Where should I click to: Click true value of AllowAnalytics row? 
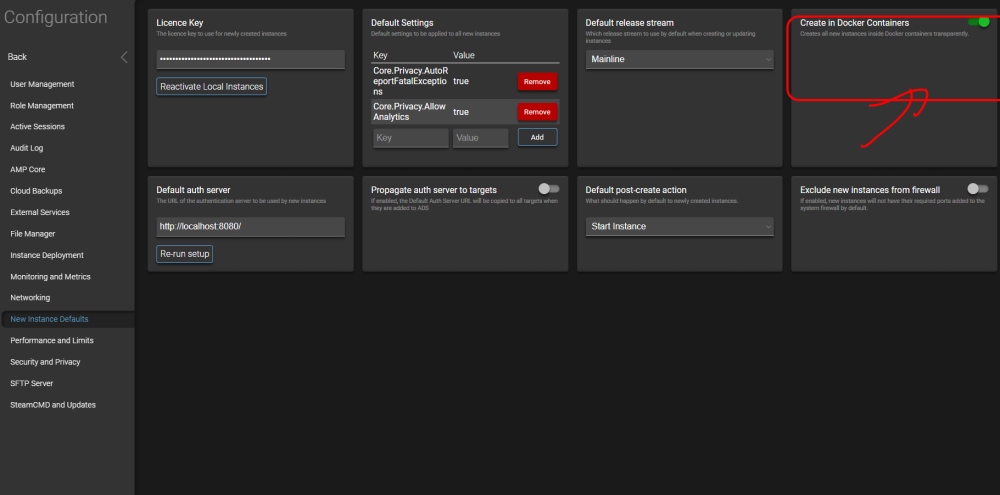point(461,112)
